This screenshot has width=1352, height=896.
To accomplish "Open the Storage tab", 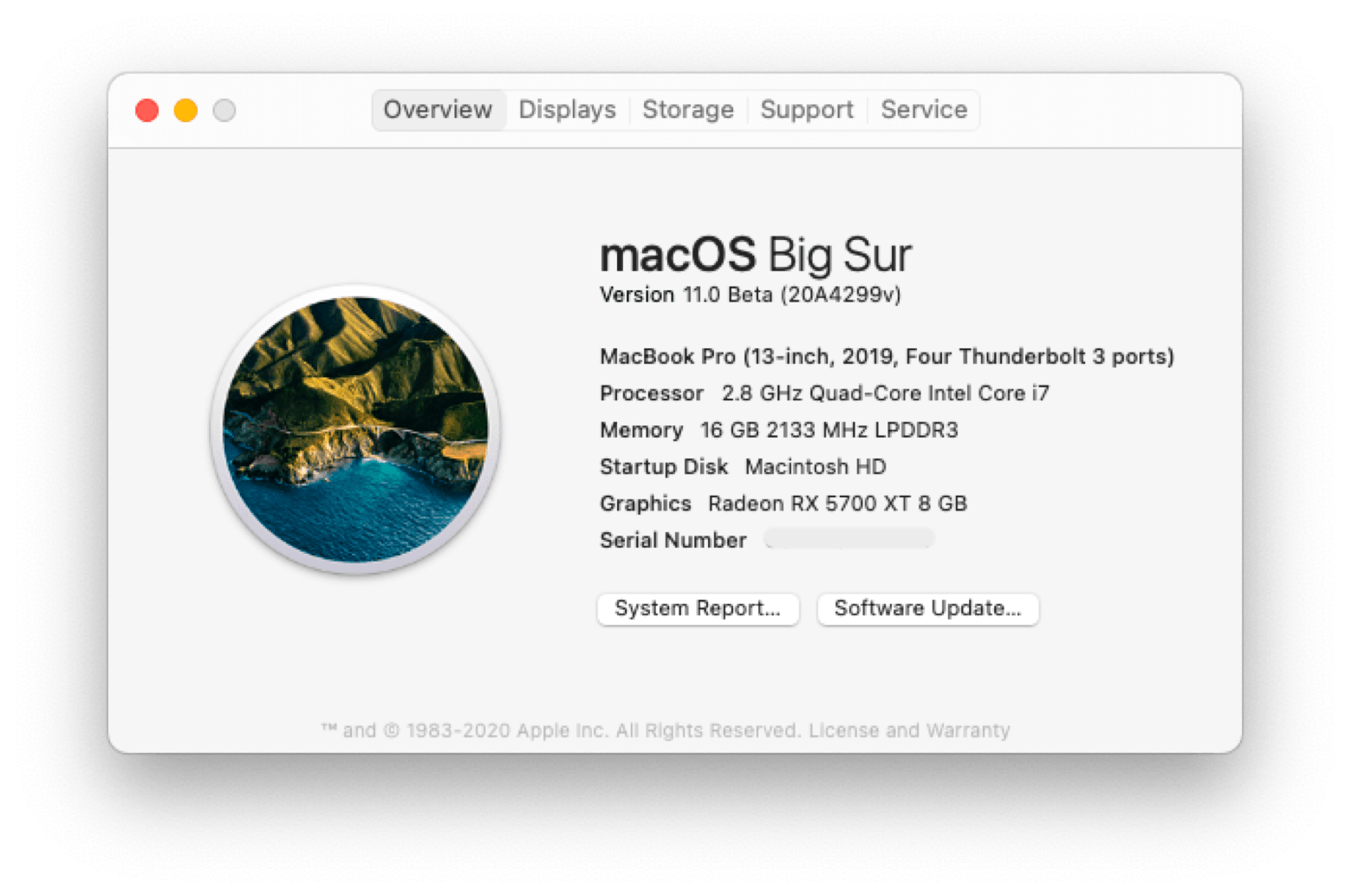I will [687, 110].
